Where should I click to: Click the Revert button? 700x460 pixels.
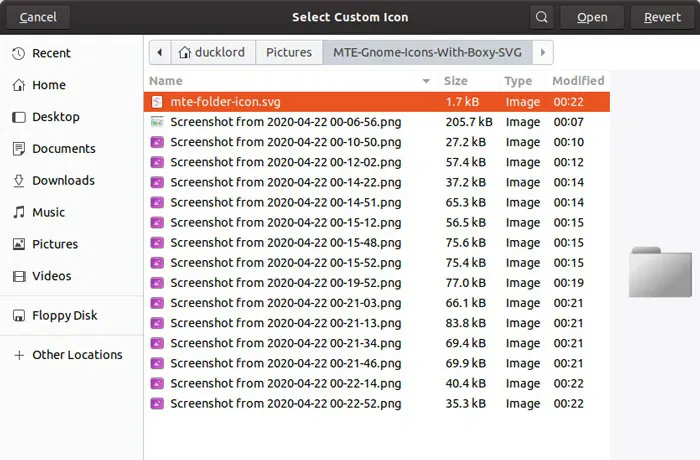tap(662, 17)
